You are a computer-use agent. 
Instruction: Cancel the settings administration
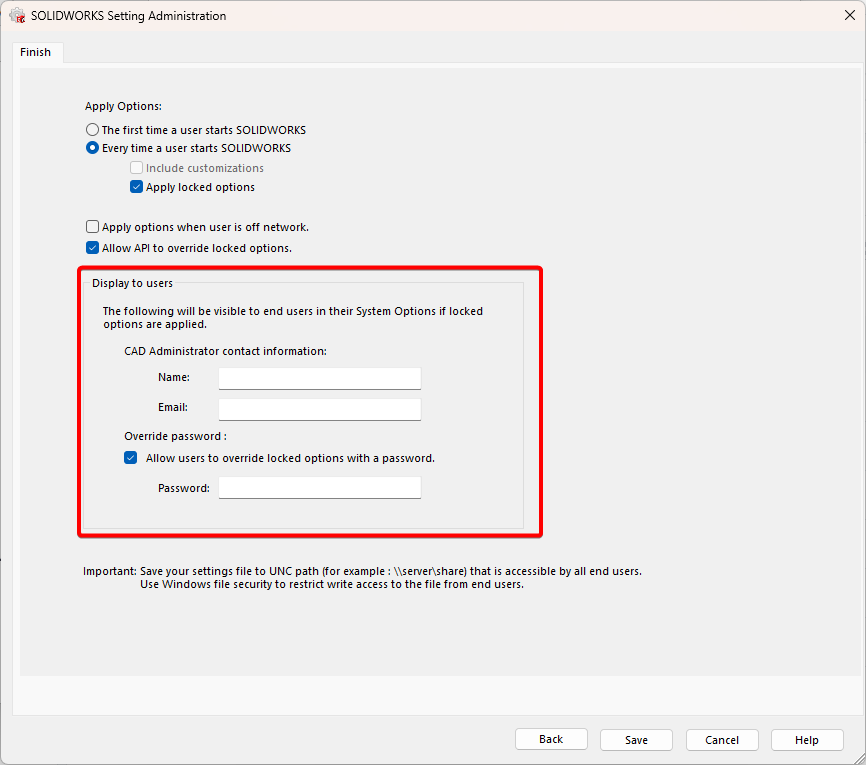click(x=722, y=740)
